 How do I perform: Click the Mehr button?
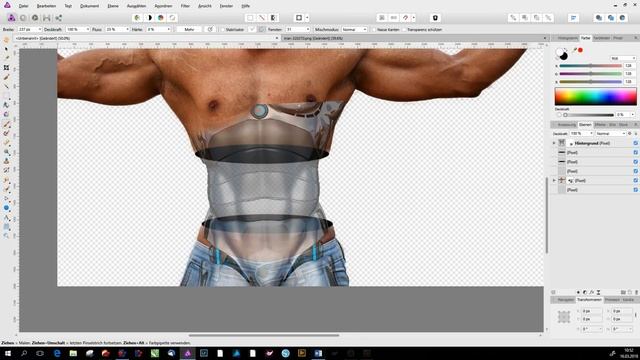point(189,30)
